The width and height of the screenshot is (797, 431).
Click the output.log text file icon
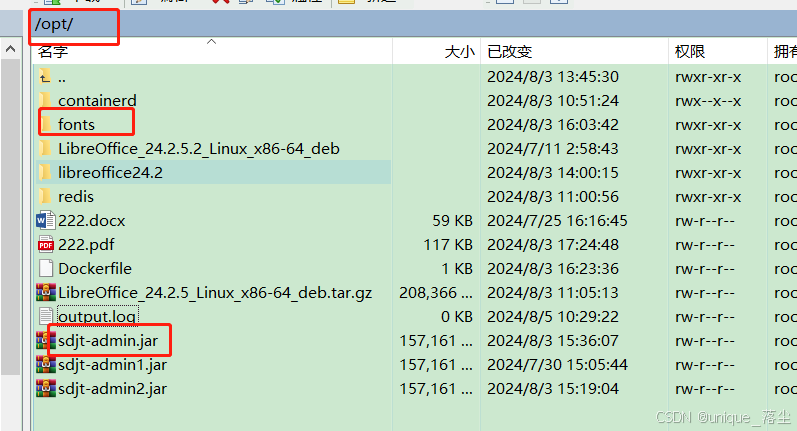tap(46, 316)
